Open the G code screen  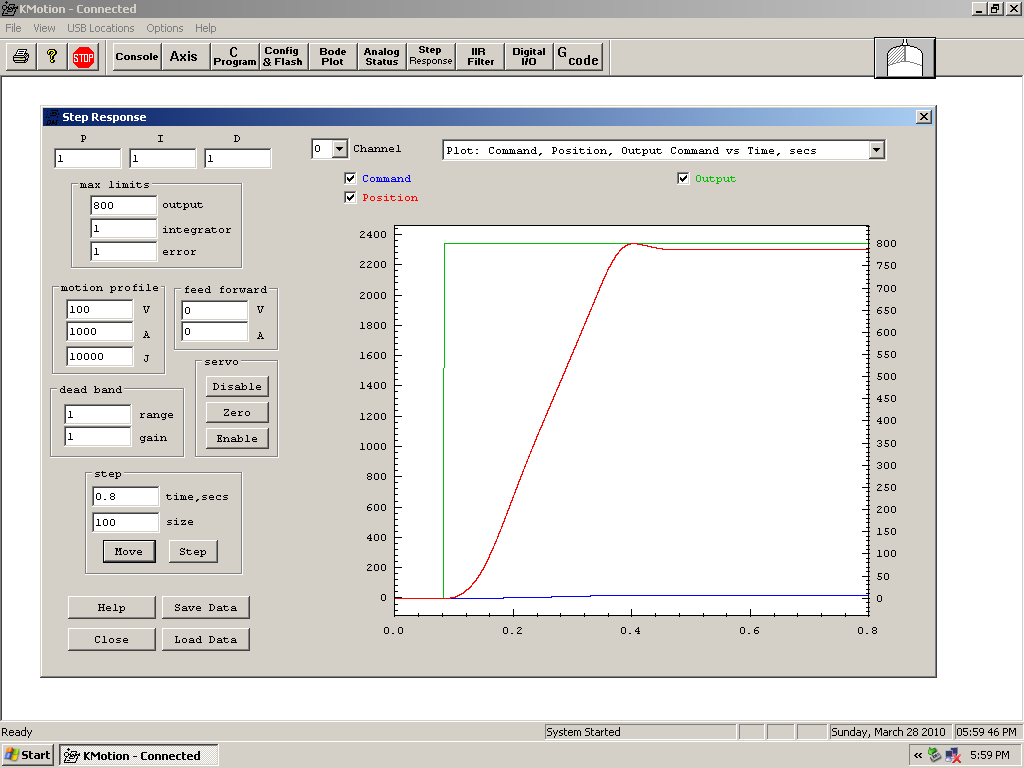point(578,57)
